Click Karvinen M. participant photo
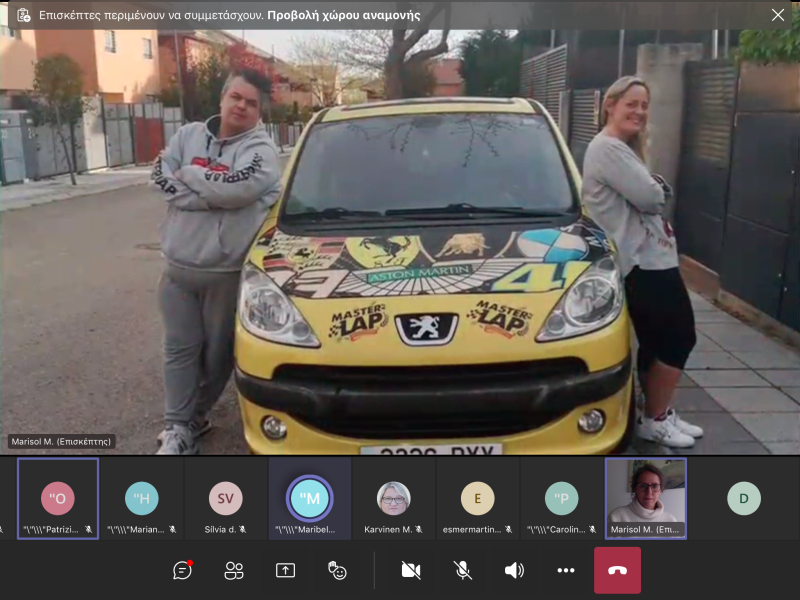This screenshot has width=800, height=600. 393,498
